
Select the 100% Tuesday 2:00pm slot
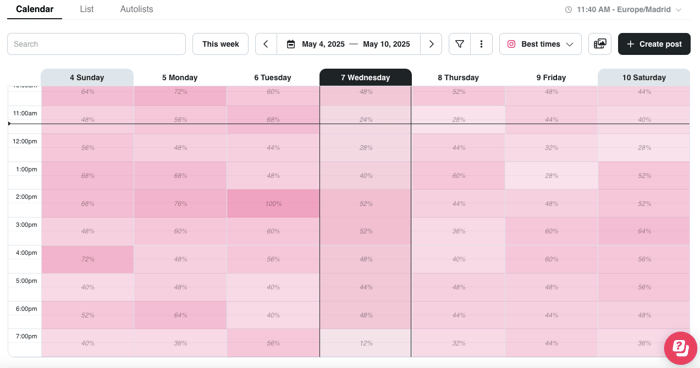pos(273,204)
